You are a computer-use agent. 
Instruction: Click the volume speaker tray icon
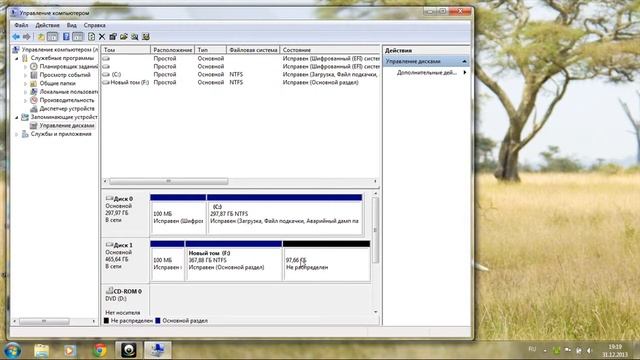pos(589,351)
